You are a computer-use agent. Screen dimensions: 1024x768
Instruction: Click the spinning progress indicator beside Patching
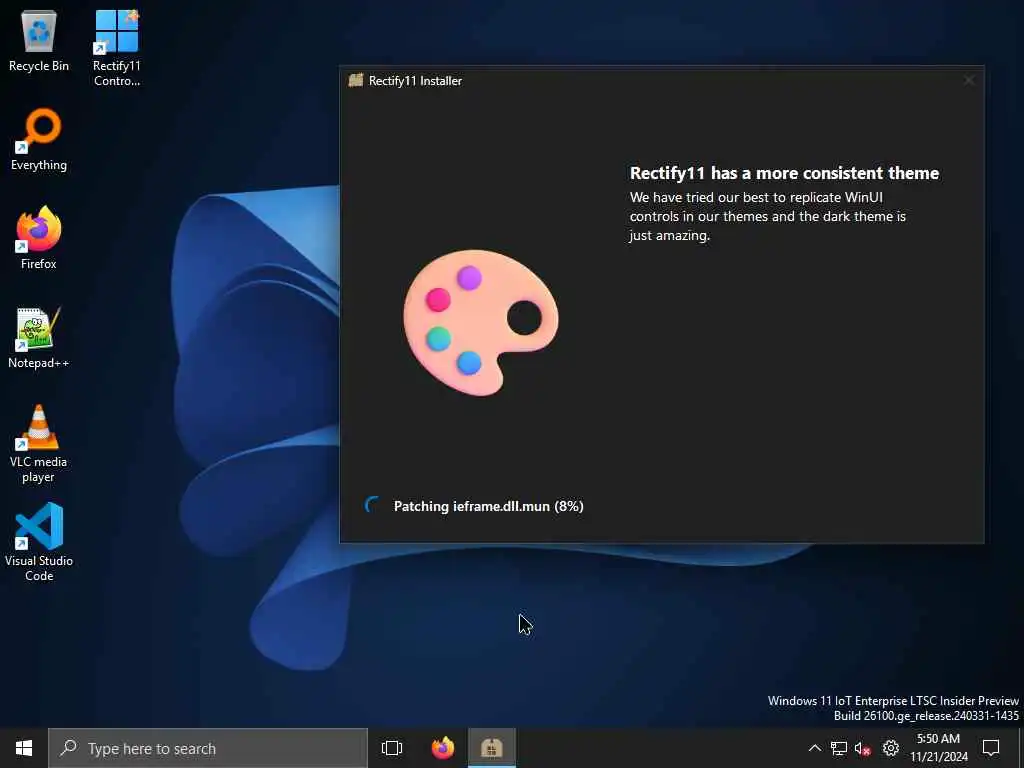coord(372,505)
